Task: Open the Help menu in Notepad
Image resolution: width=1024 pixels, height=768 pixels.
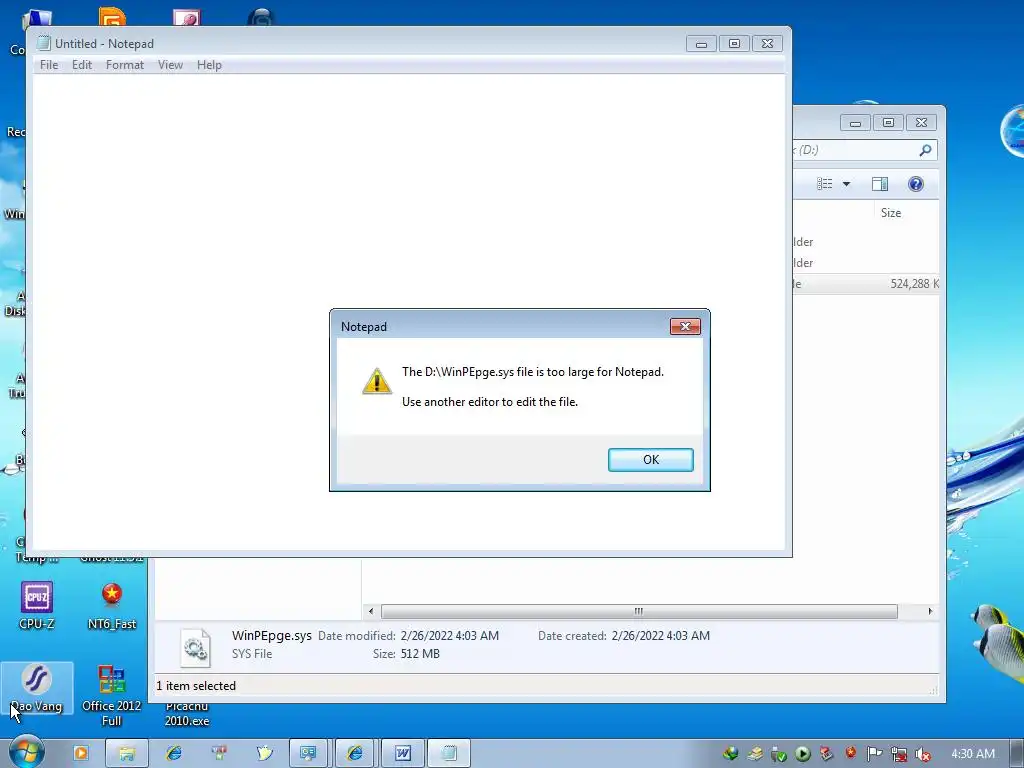Action: [x=210, y=65]
